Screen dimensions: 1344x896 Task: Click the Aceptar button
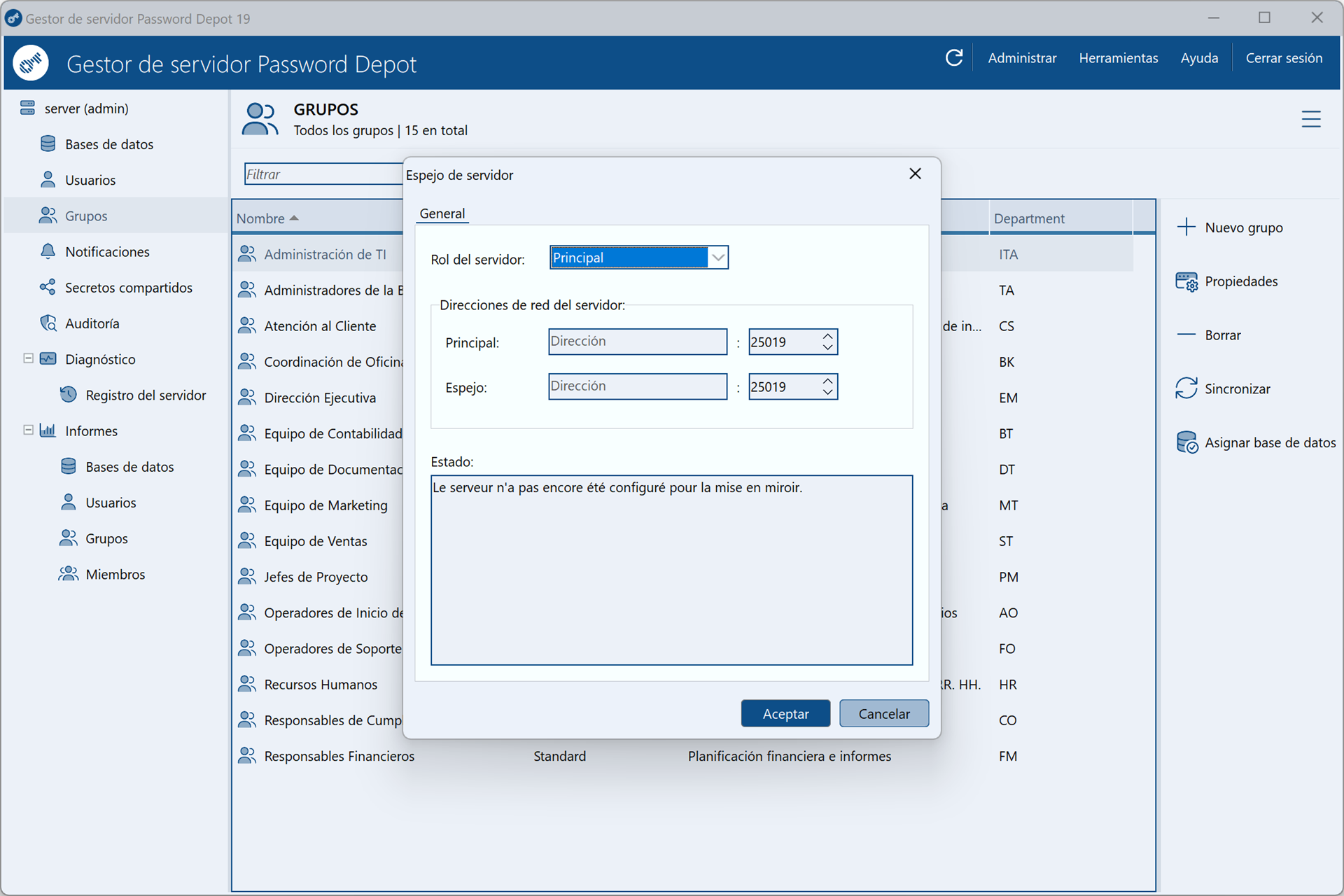coord(785,713)
